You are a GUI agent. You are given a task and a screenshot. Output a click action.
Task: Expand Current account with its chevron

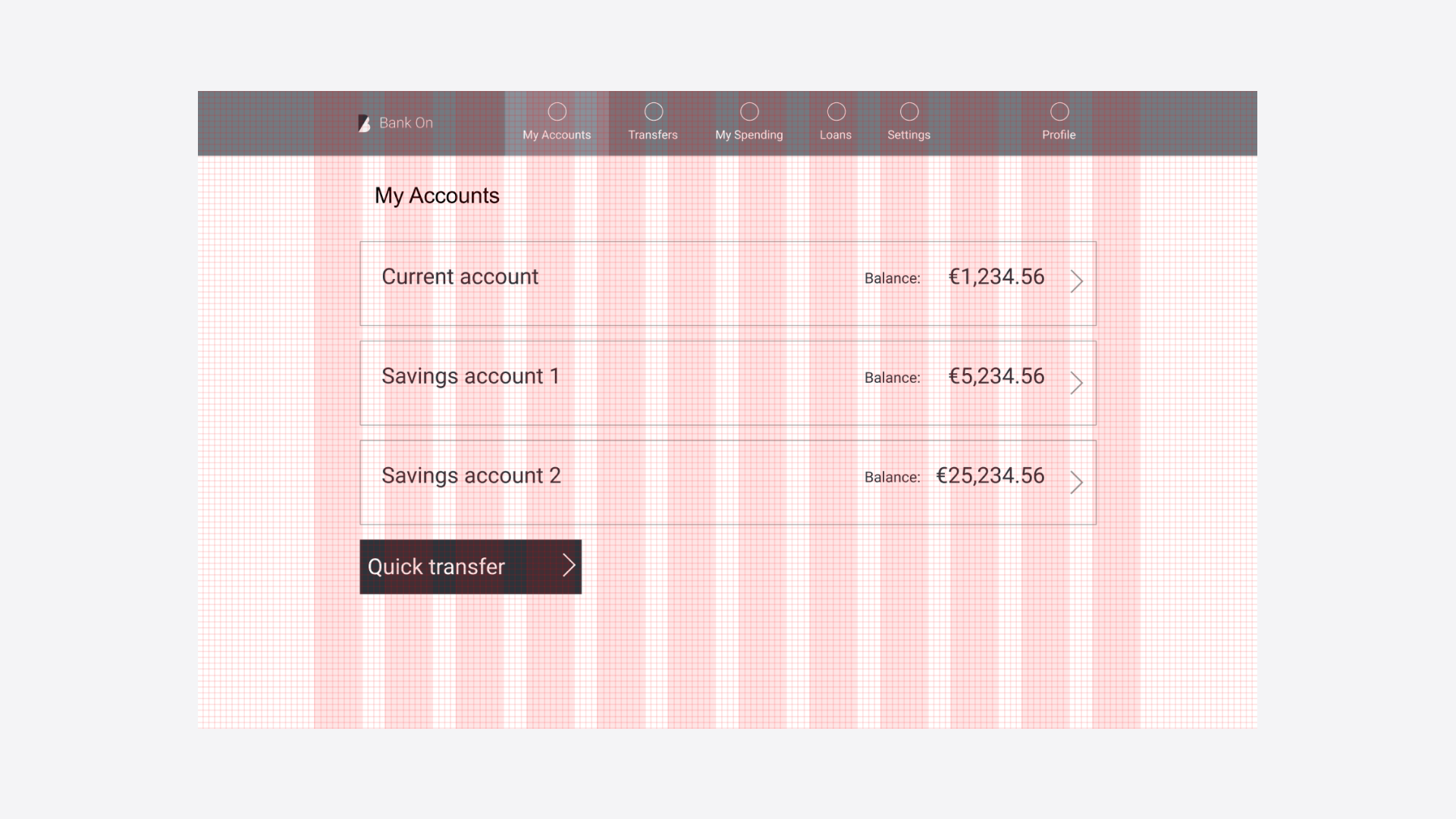click(1076, 281)
